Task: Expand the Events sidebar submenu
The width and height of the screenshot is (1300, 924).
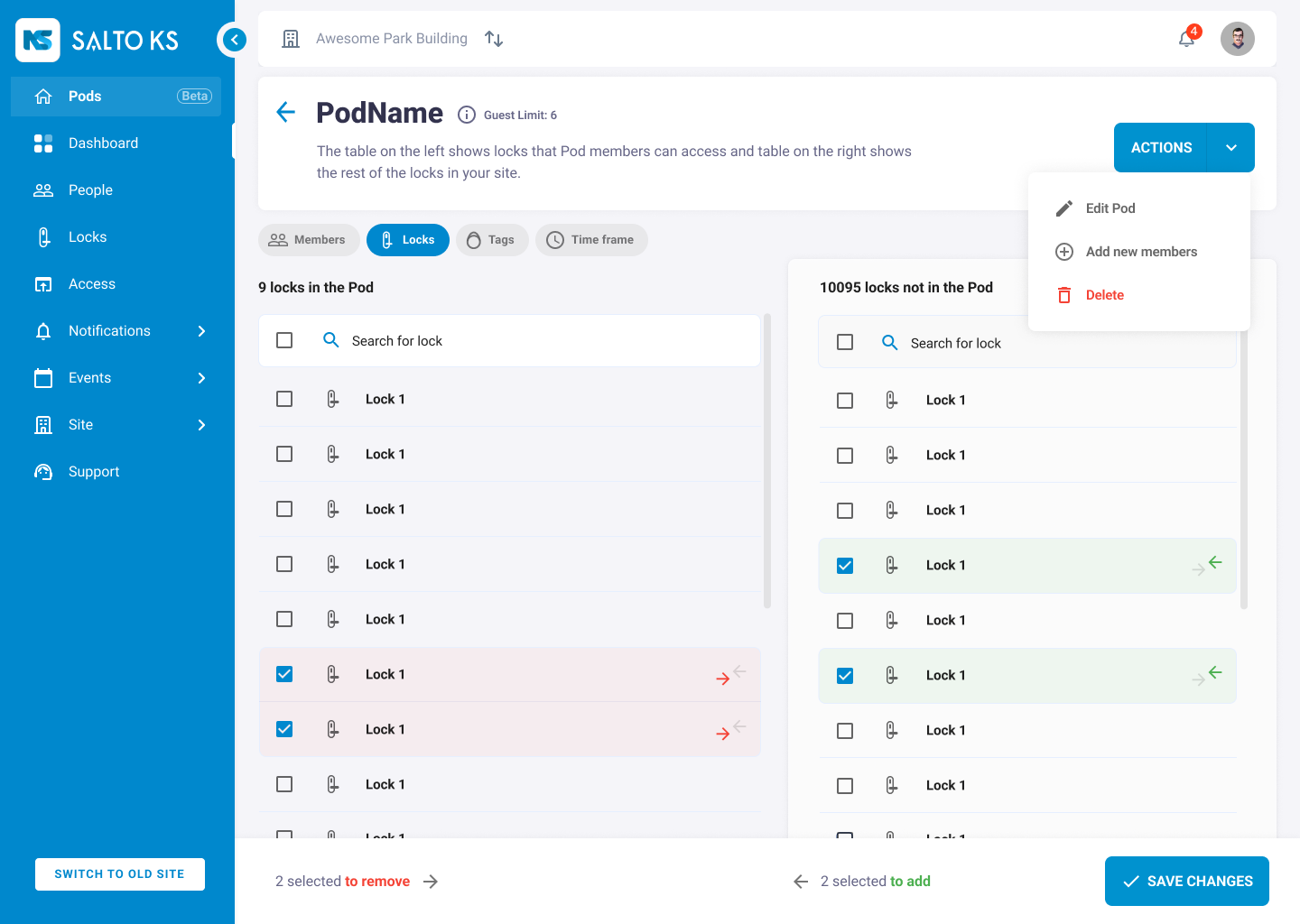Action: click(201, 378)
